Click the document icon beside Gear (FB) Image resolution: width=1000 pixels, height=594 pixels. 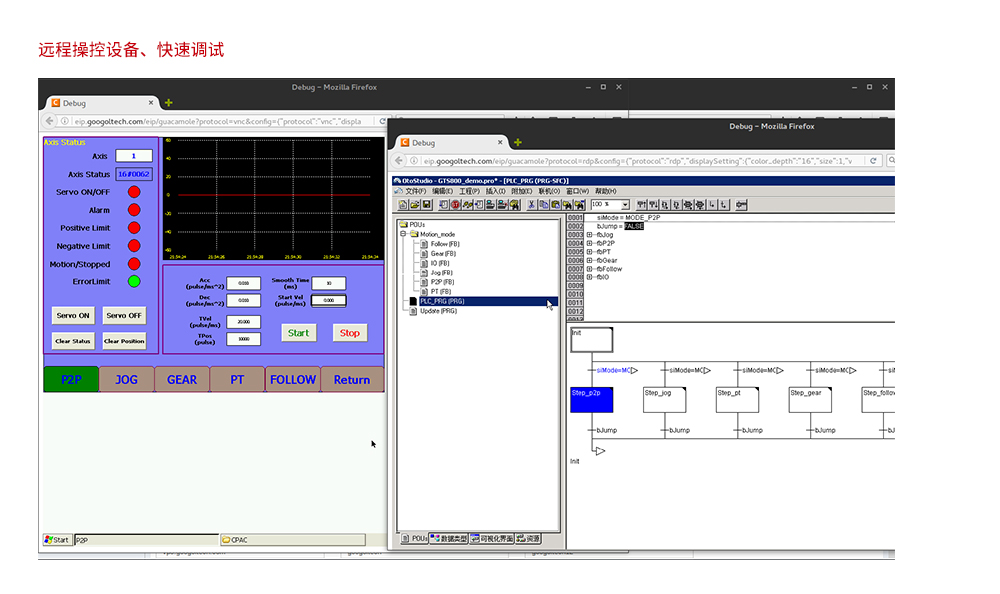click(424, 253)
